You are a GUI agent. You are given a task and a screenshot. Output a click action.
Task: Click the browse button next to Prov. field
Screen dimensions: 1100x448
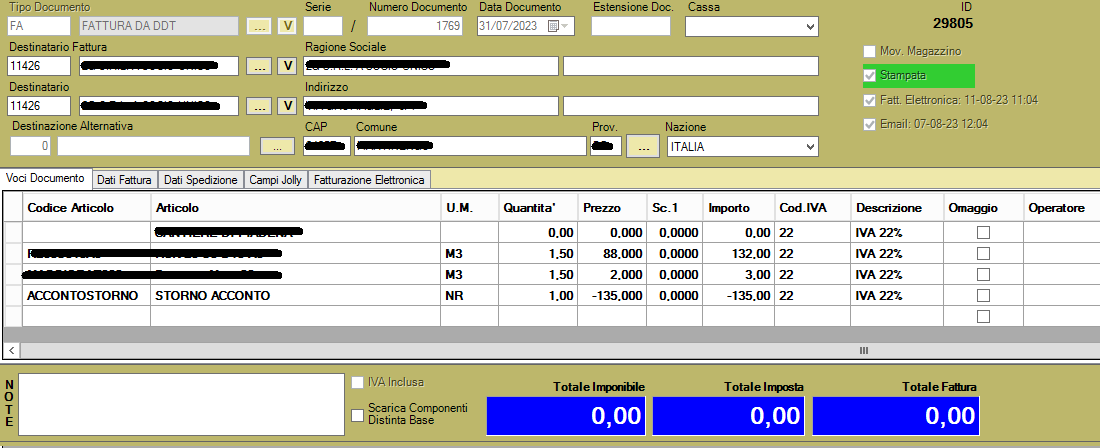[x=642, y=146]
